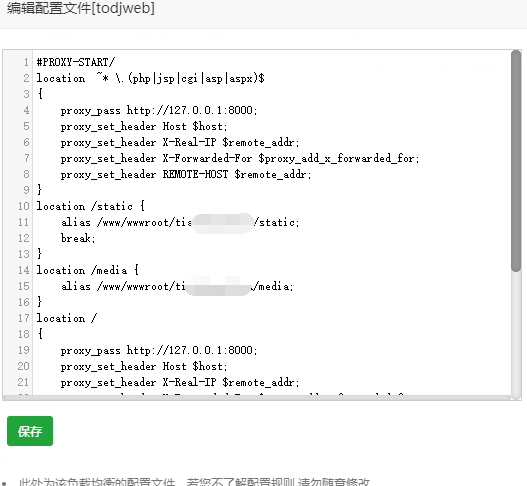The width and height of the screenshot is (527, 486).
Task: Click line number 14 in the gutter
Action: tap(24, 270)
